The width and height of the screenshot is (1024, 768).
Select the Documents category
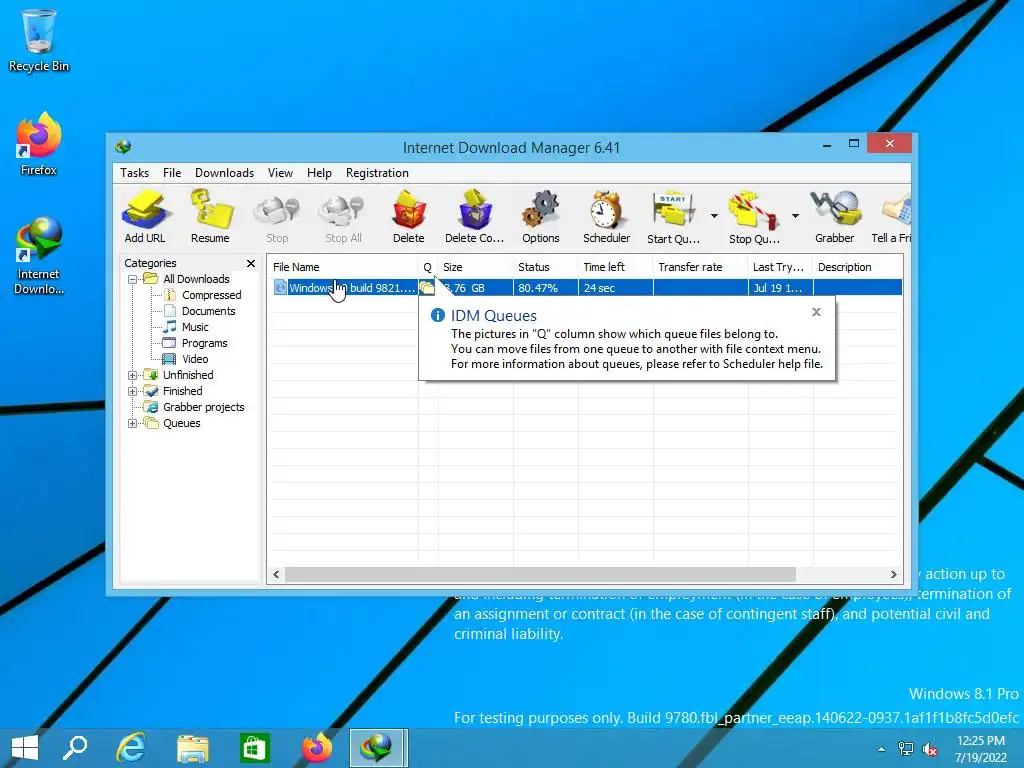coord(208,312)
